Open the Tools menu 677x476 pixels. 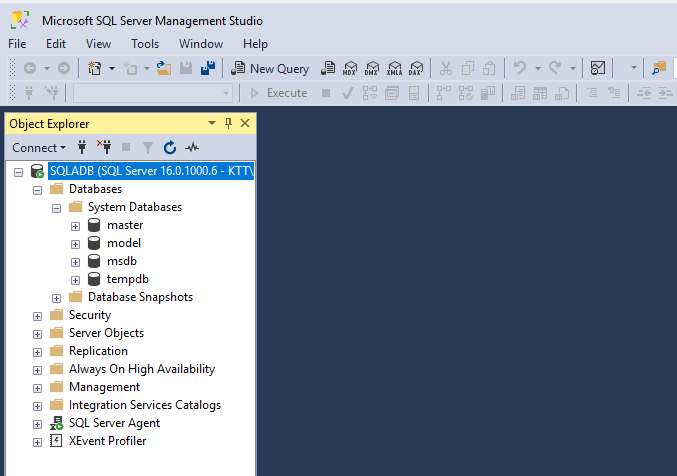(x=145, y=44)
